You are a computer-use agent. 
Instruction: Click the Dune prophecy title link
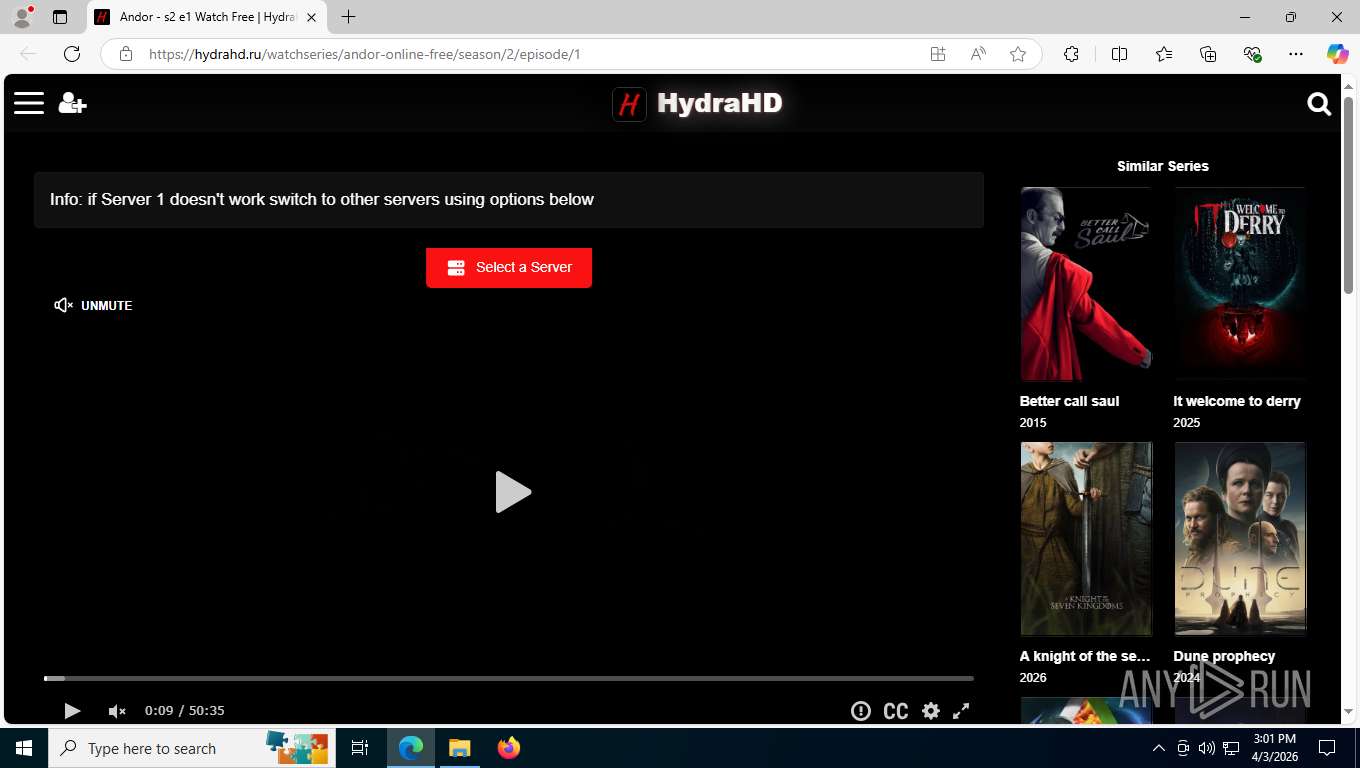point(1224,656)
